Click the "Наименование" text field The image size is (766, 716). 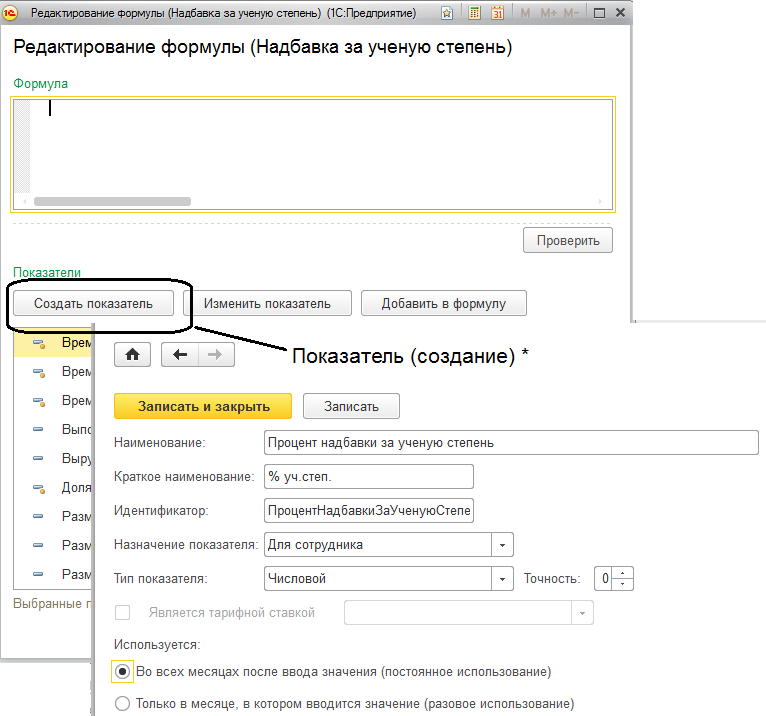[x=510, y=442]
